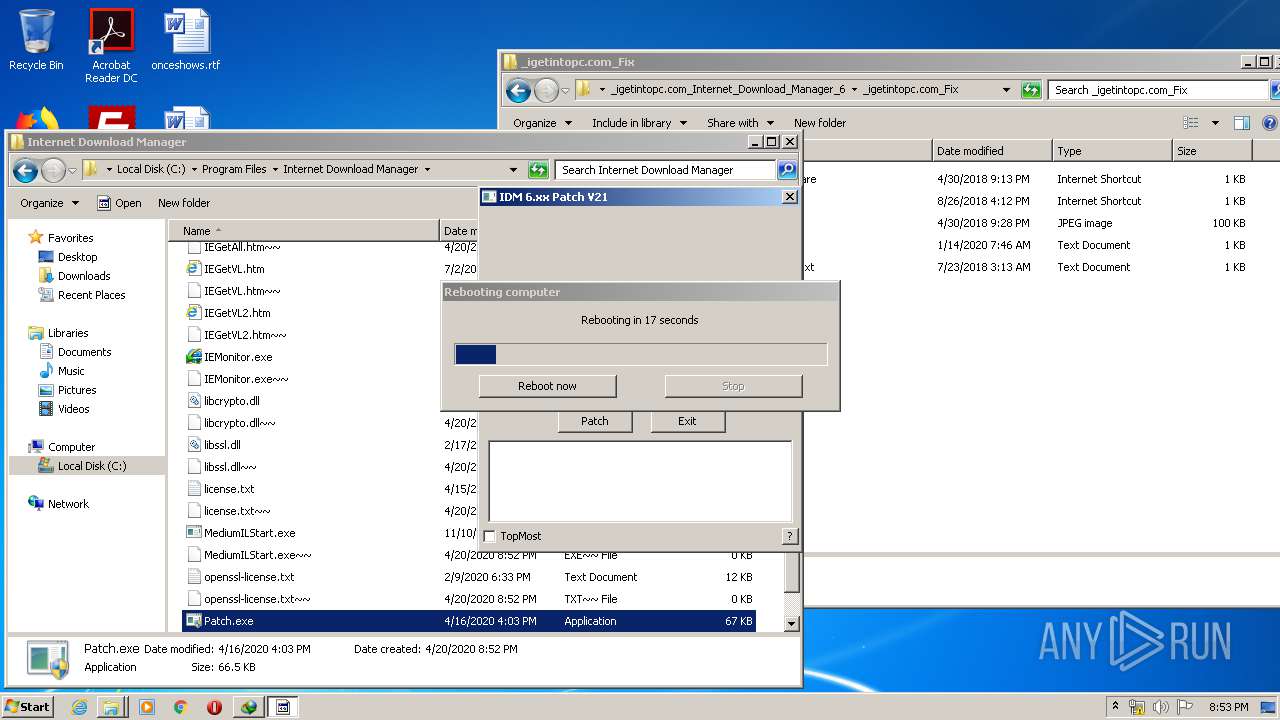Click the Stop button in Rebooting dialog

733,386
